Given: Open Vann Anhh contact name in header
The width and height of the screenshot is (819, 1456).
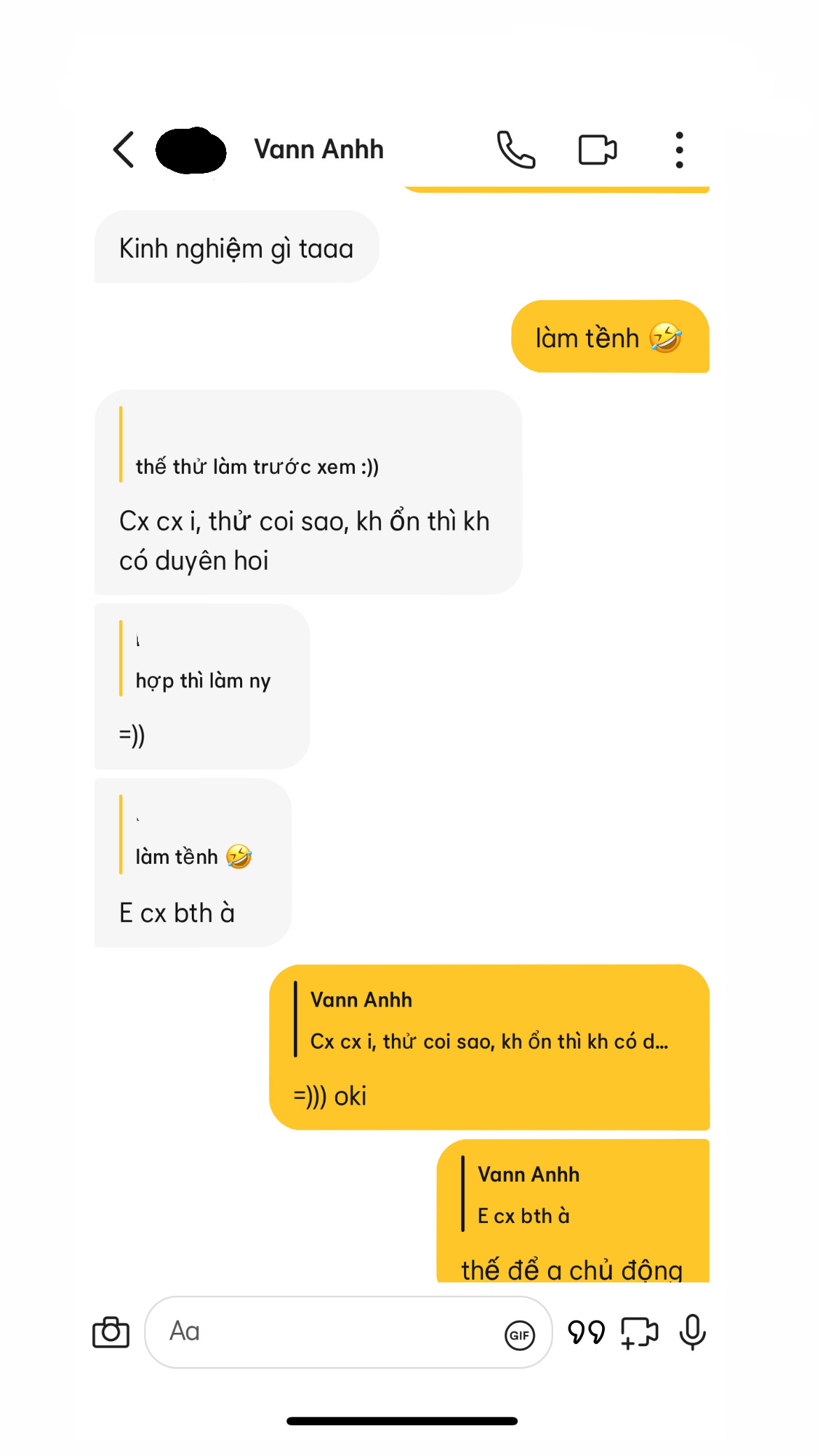Looking at the screenshot, I should click(318, 149).
